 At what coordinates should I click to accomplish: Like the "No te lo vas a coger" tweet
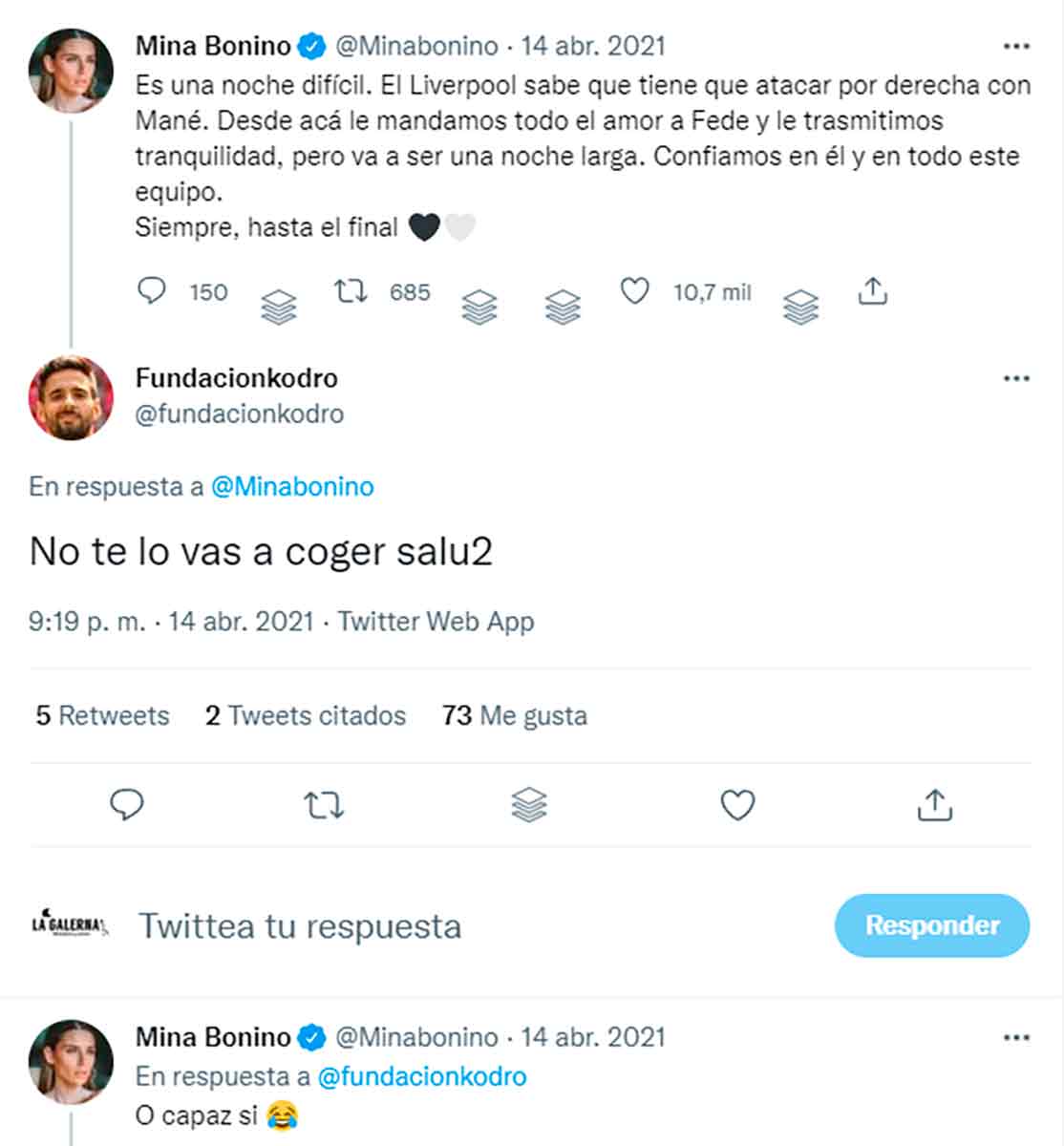coord(737,805)
